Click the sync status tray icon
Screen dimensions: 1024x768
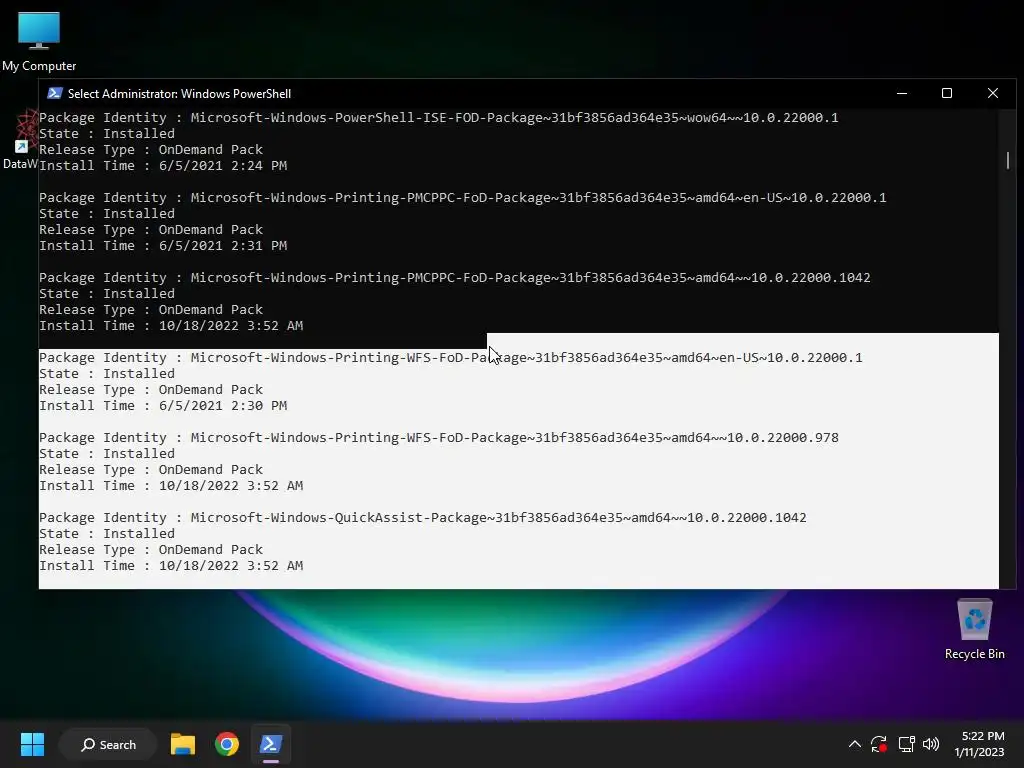[879, 744]
